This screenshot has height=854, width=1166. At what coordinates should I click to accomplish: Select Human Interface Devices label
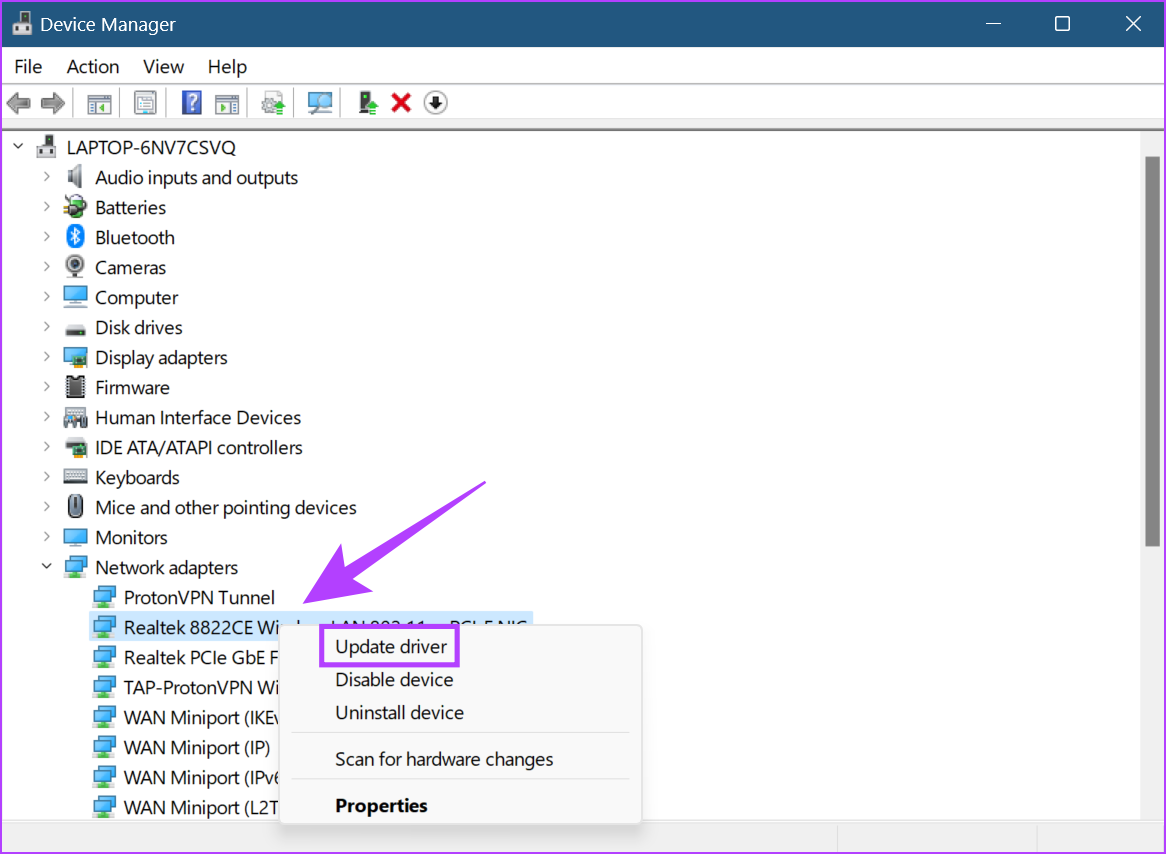[198, 417]
